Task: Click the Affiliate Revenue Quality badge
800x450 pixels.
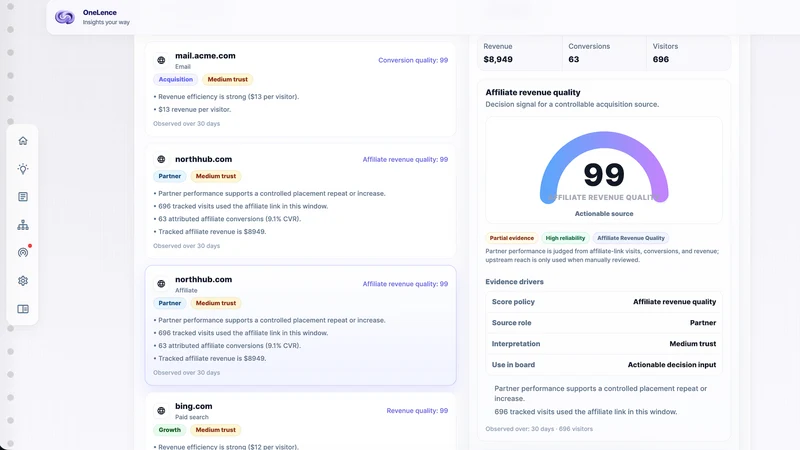Action: click(x=631, y=238)
